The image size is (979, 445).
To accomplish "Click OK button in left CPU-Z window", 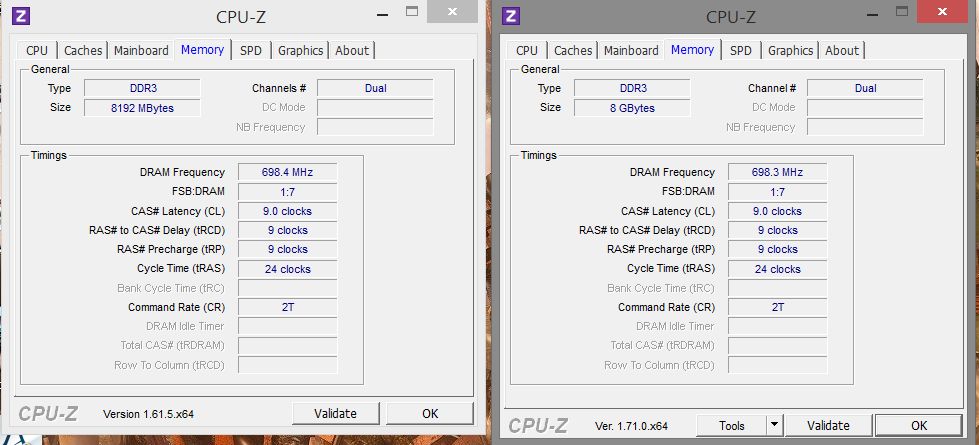I will tap(430, 413).
